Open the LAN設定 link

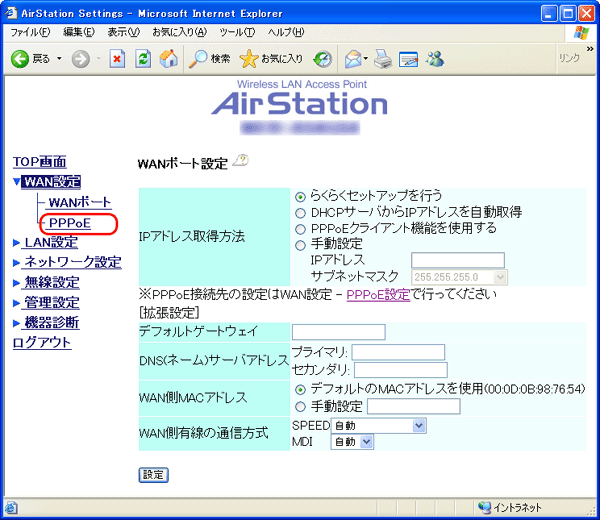[51, 243]
